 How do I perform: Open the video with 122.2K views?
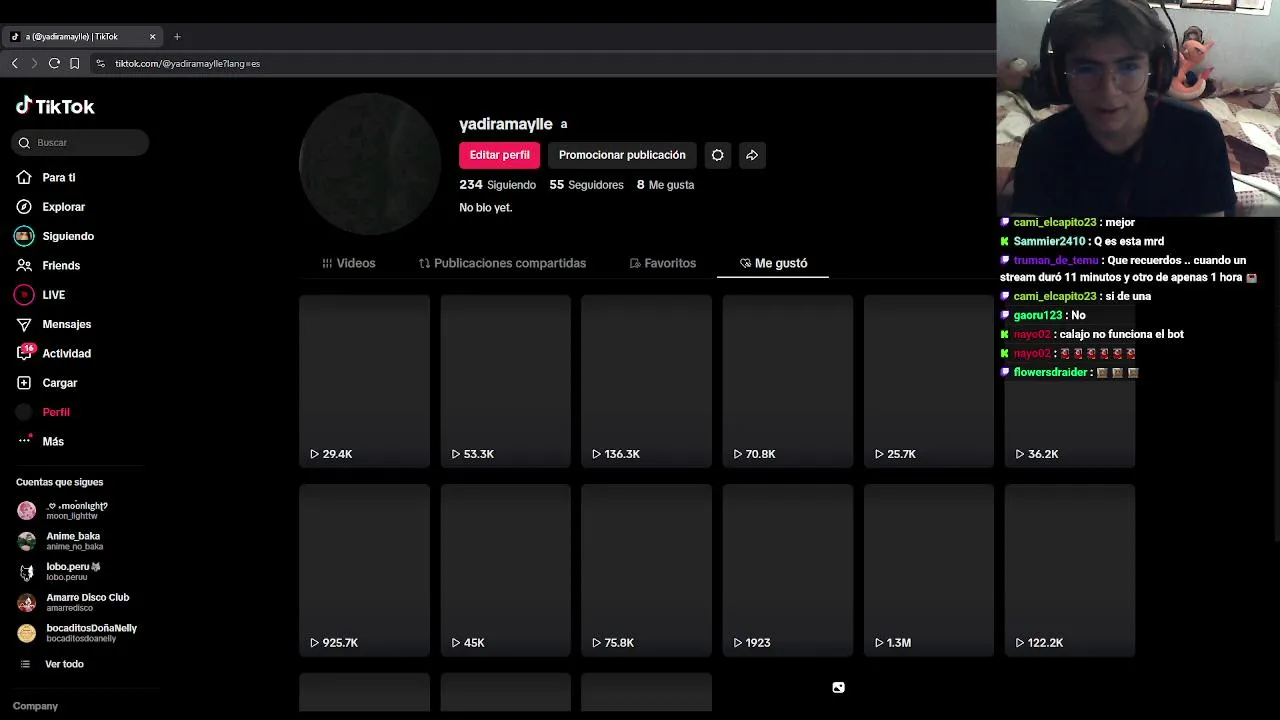coord(1070,570)
